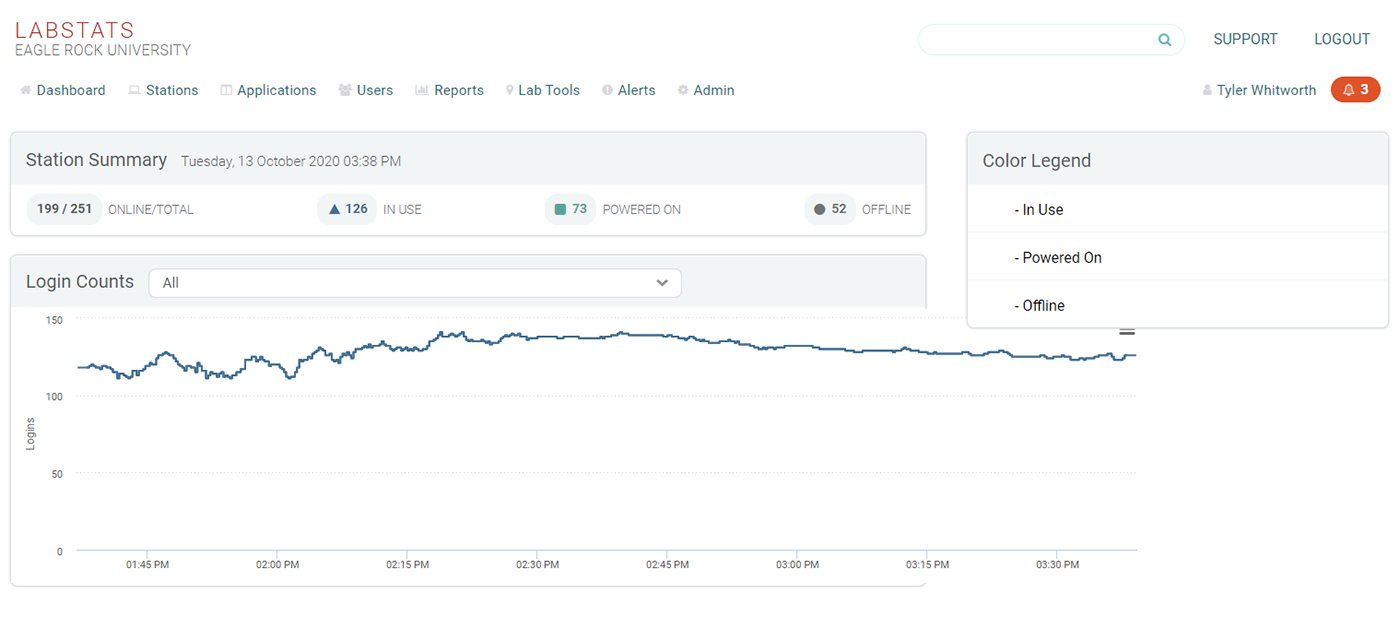Open the Applications menu
This screenshot has height=629, width=1400.
tap(268, 90)
